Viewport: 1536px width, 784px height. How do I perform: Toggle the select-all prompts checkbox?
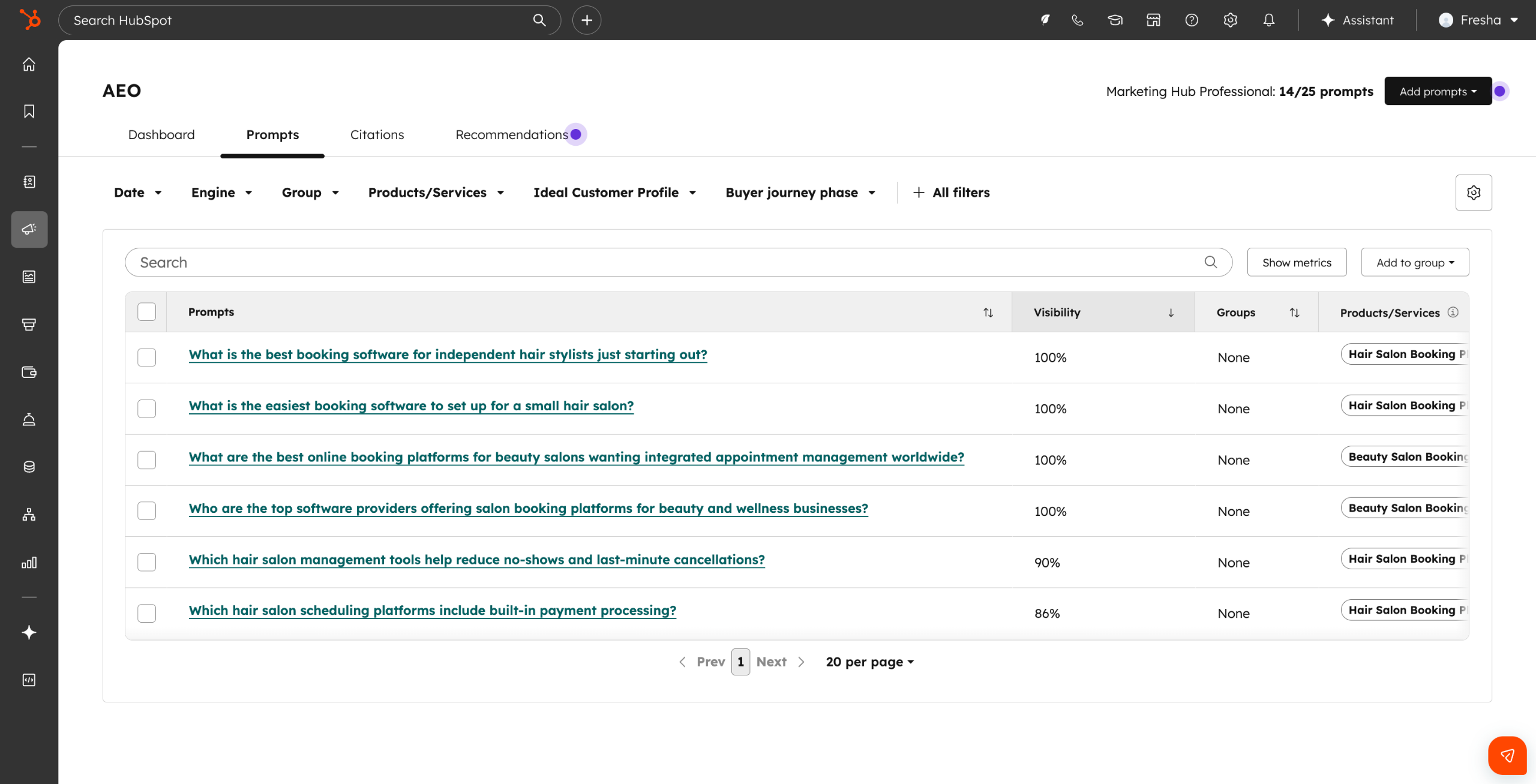pyautogui.click(x=146, y=312)
